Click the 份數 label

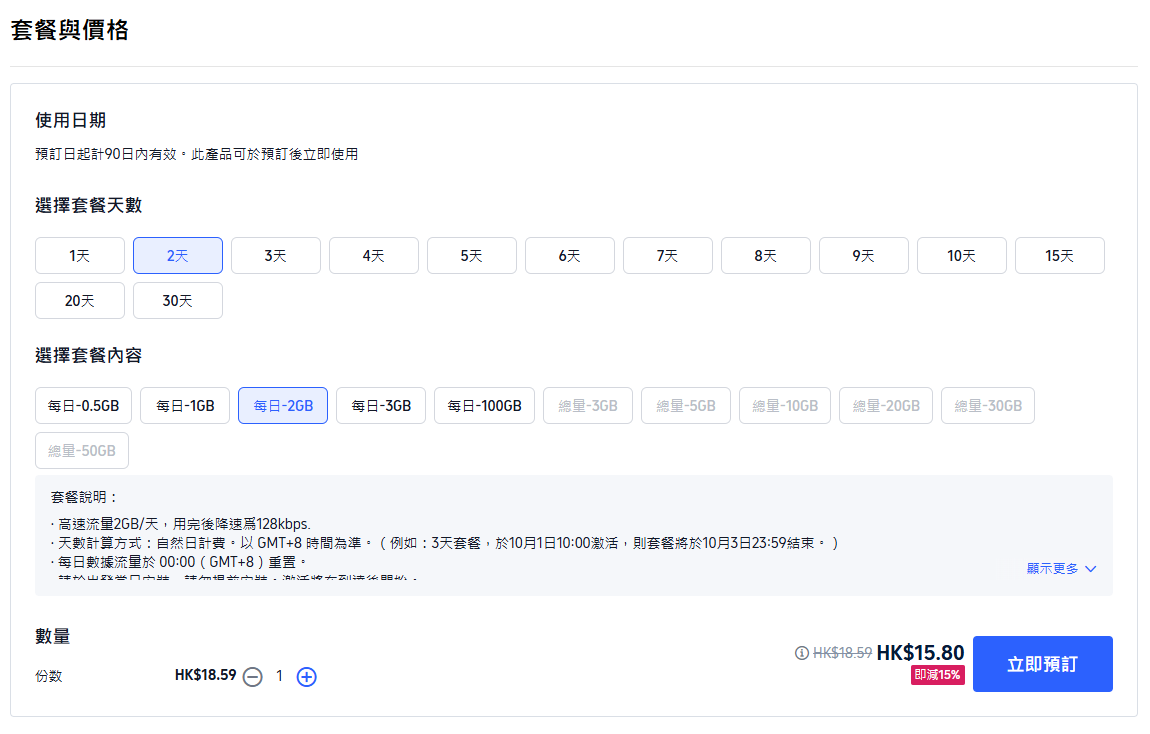(49, 676)
